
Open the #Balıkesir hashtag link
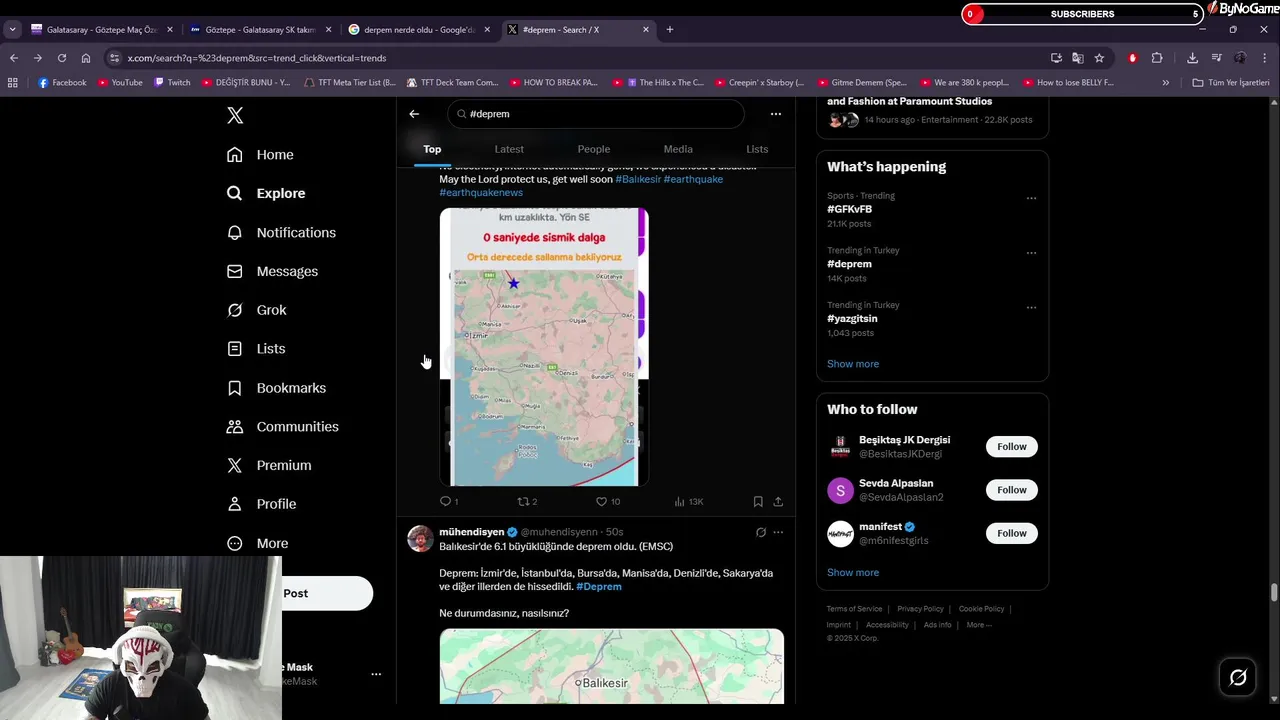tap(638, 179)
